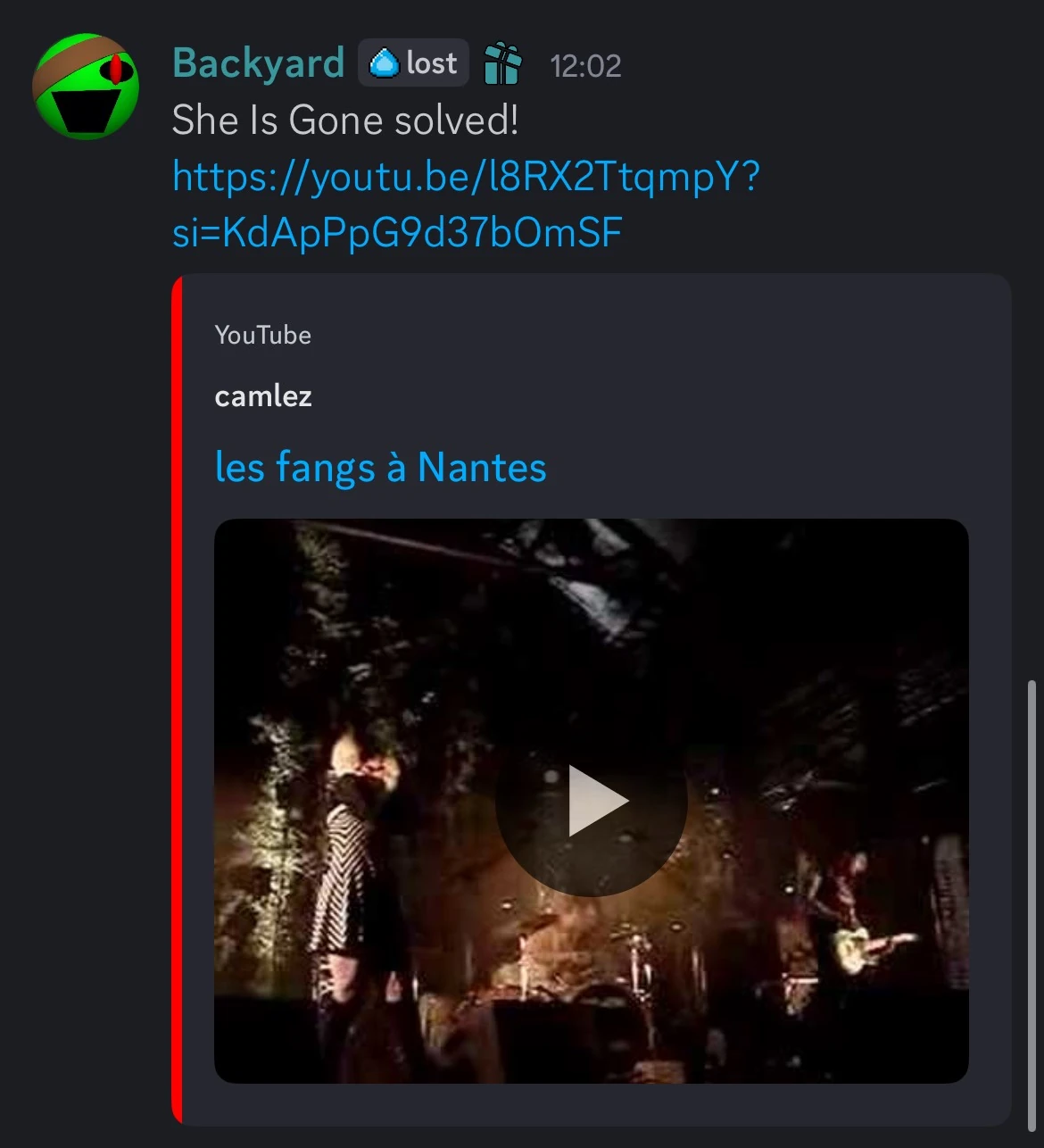Click the red eye on Backyard's avatar
Viewport: 1044px width, 1148px height.
tap(116, 68)
